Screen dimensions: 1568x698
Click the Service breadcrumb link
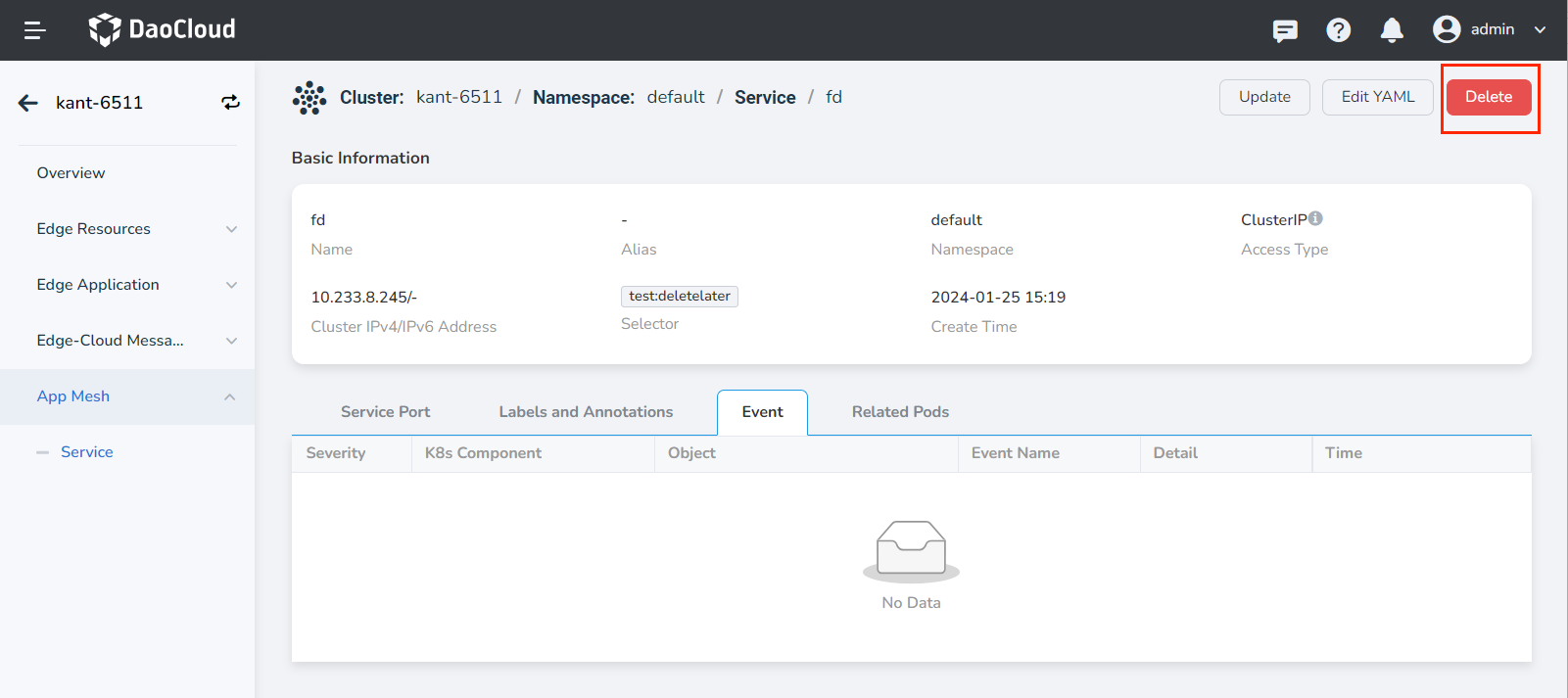[765, 98]
